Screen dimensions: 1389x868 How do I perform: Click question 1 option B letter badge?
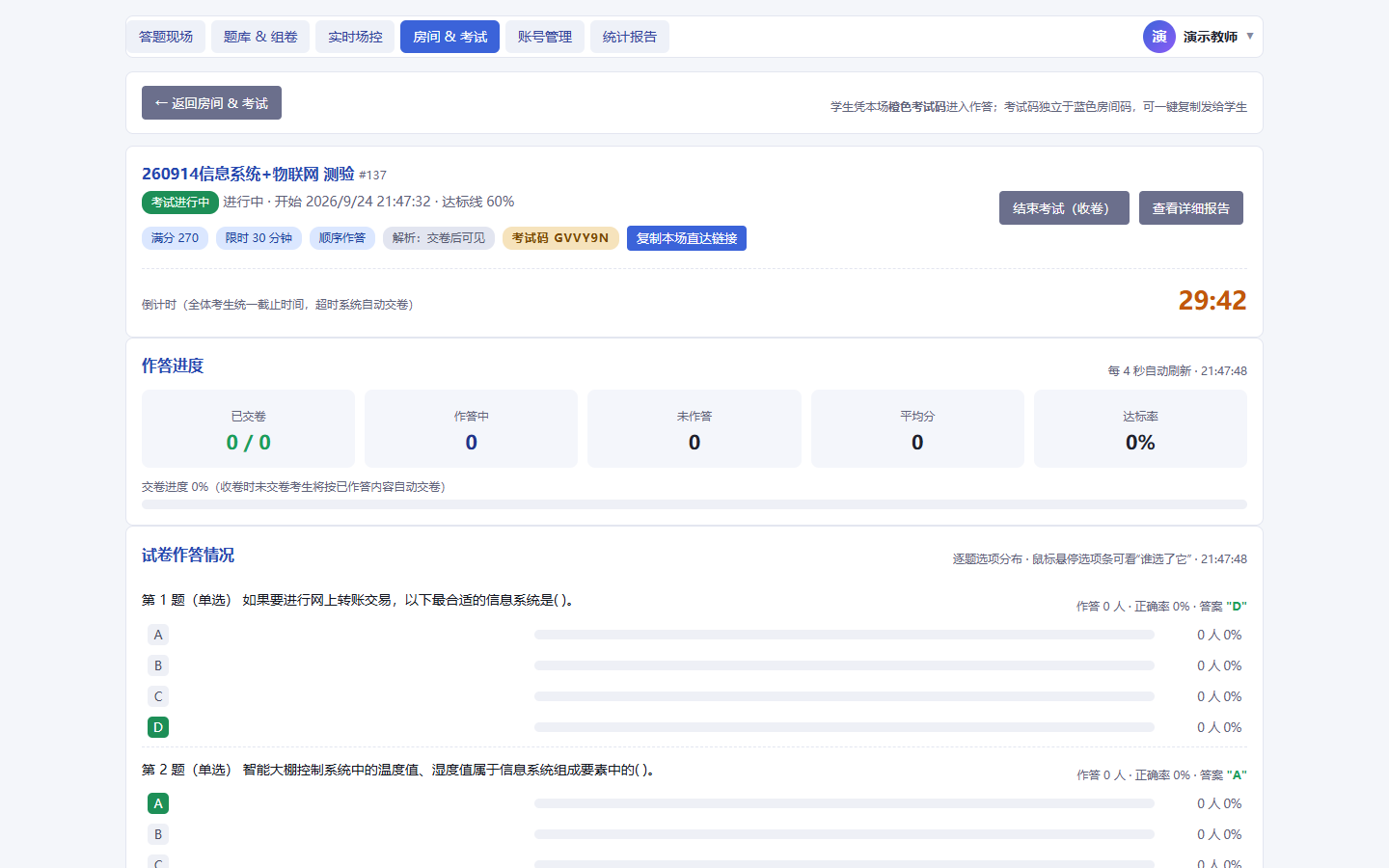coord(158,665)
